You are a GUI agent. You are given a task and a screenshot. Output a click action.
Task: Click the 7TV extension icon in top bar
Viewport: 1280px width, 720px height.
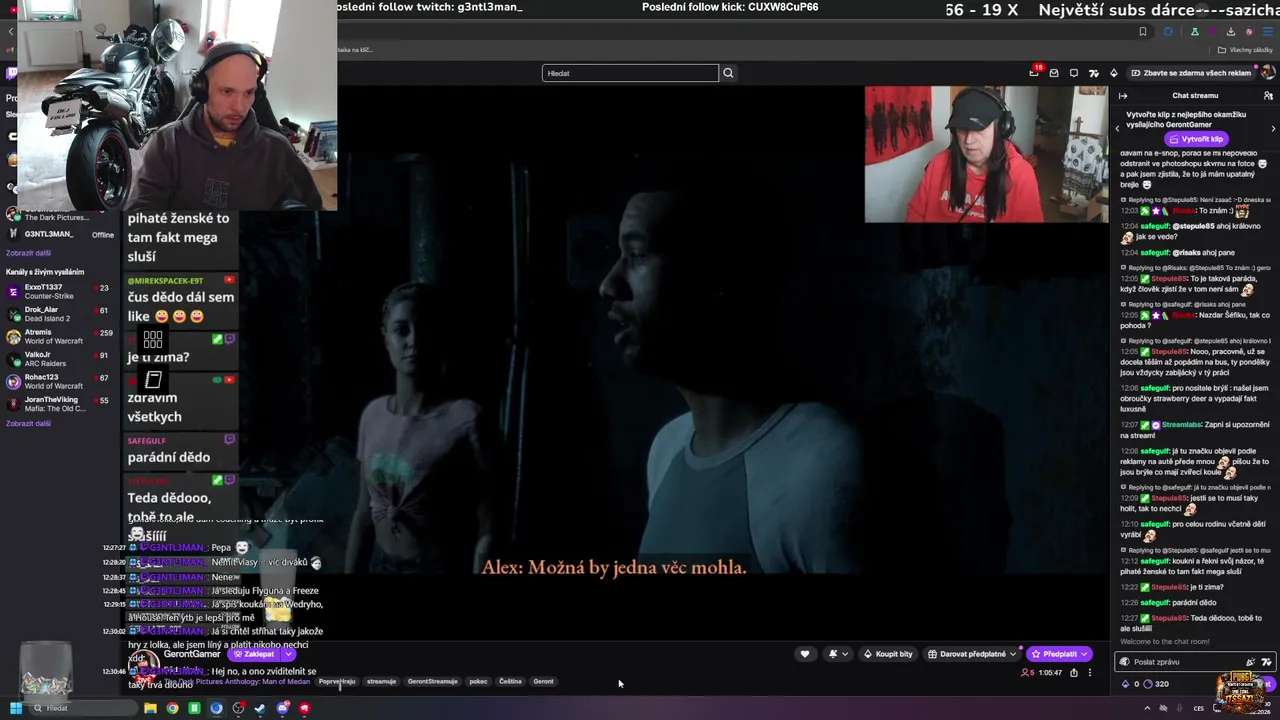1094,73
